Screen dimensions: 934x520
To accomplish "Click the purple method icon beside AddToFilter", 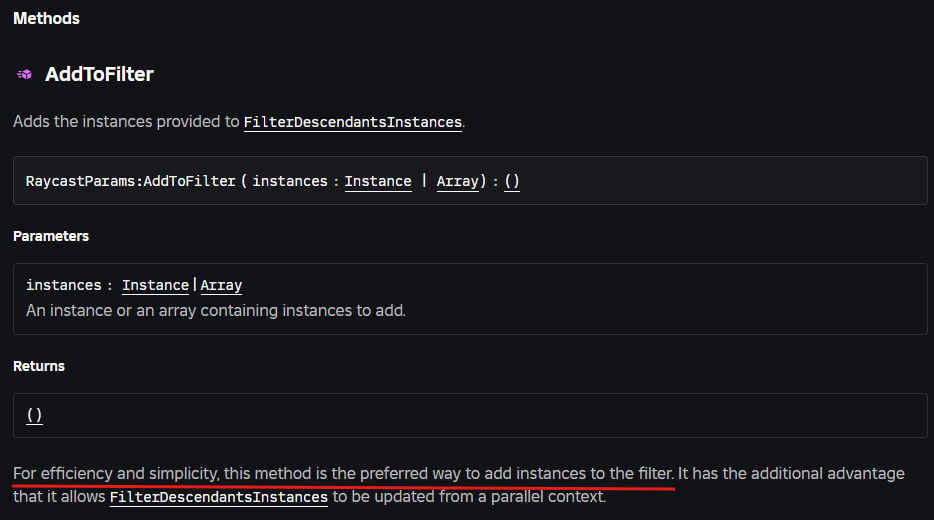I will tap(25, 75).
